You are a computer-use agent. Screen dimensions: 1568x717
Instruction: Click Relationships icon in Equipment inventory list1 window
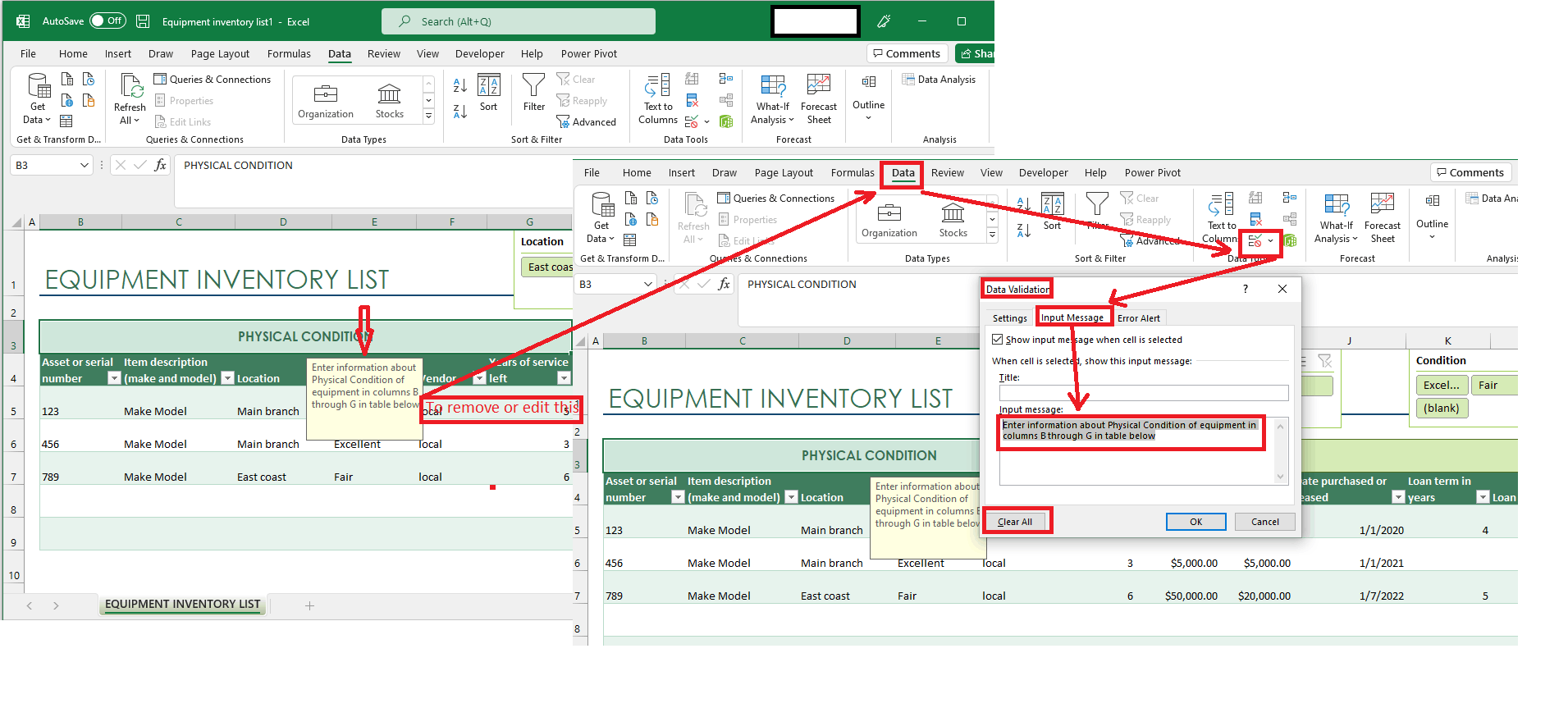(726, 100)
